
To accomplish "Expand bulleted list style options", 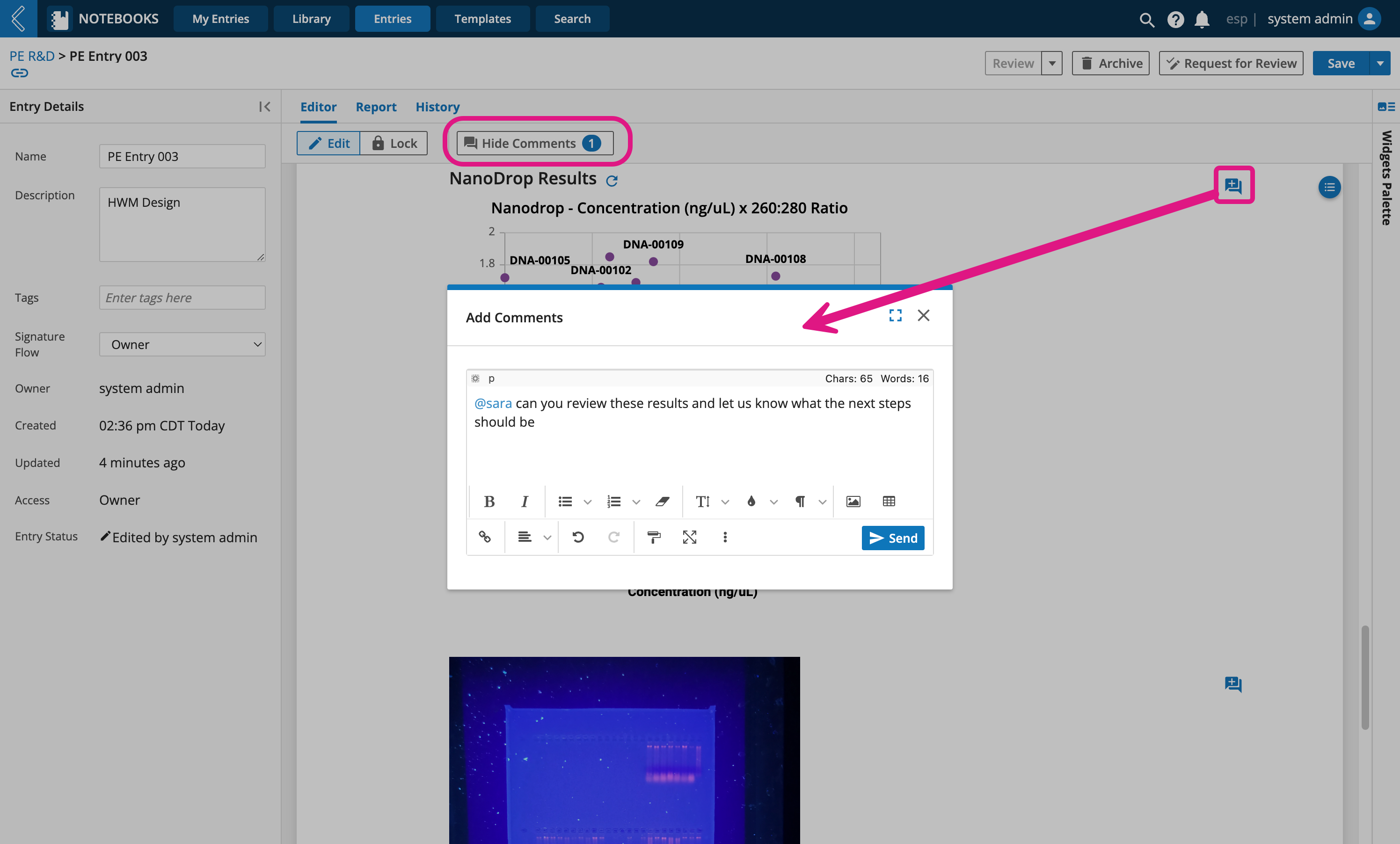I will 588,502.
